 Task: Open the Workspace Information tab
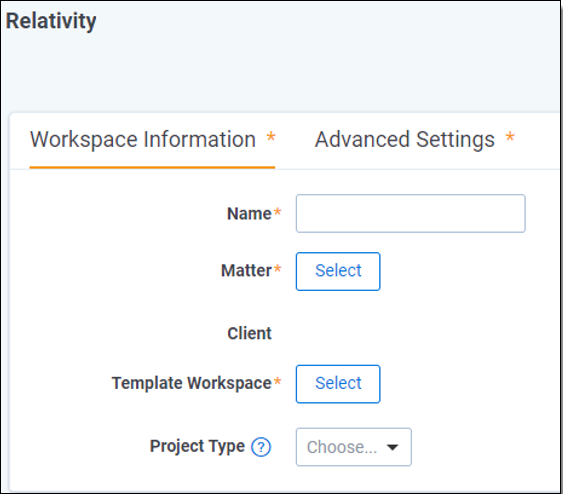pos(152,140)
